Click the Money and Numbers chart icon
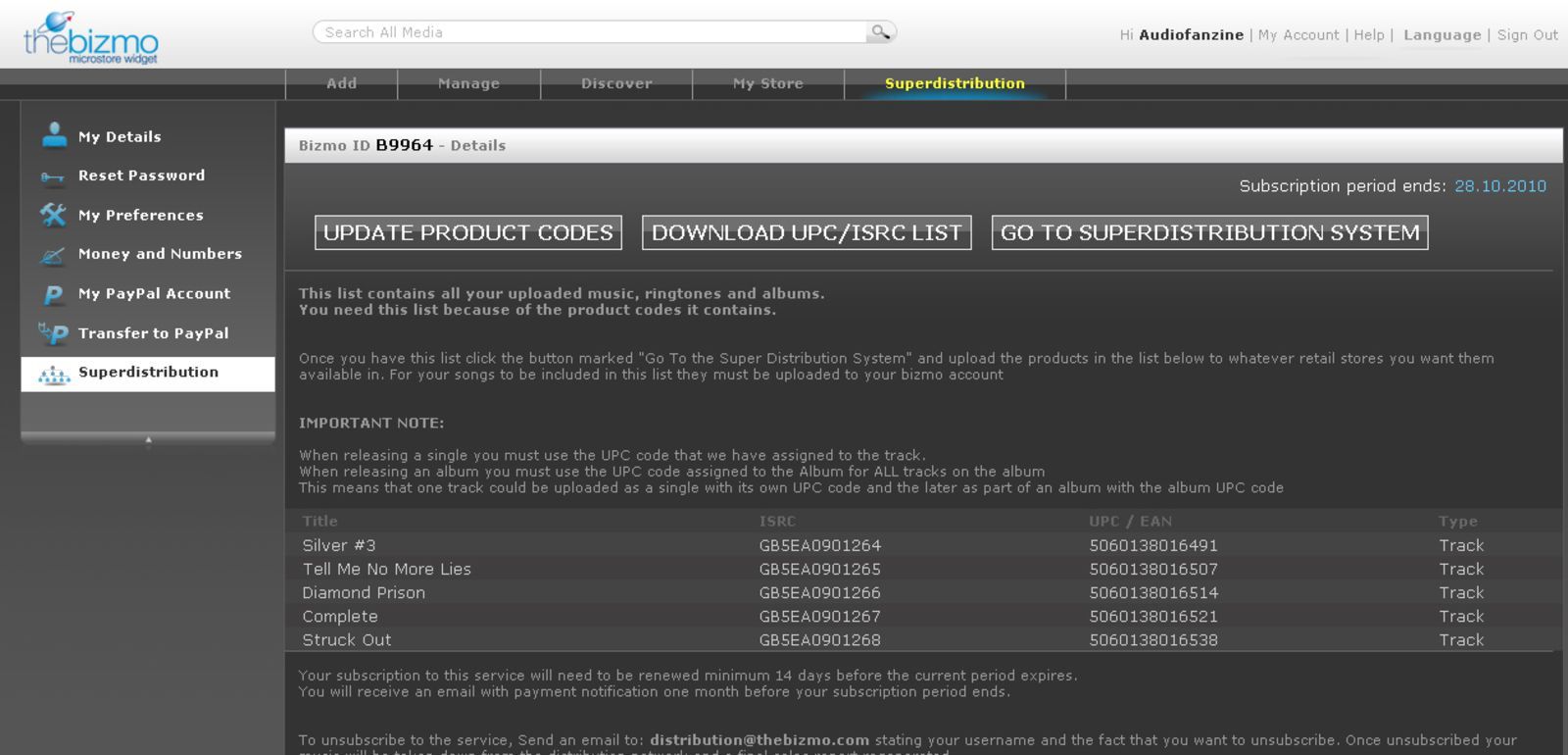The height and width of the screenshot is (755, 1568). pos(53,255)
